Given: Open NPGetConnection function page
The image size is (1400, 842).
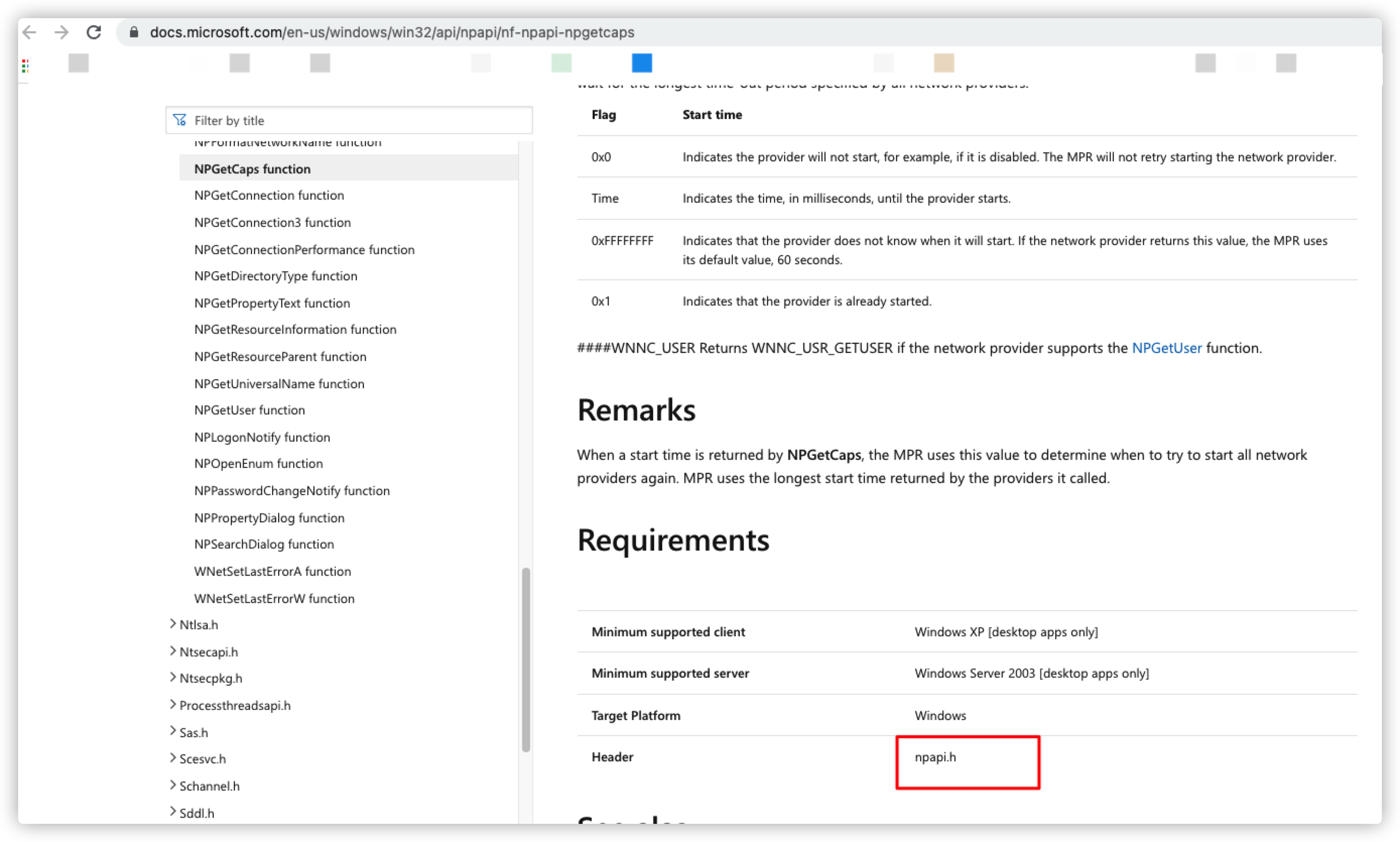Looking at the screenshot, I should point(269,195).
